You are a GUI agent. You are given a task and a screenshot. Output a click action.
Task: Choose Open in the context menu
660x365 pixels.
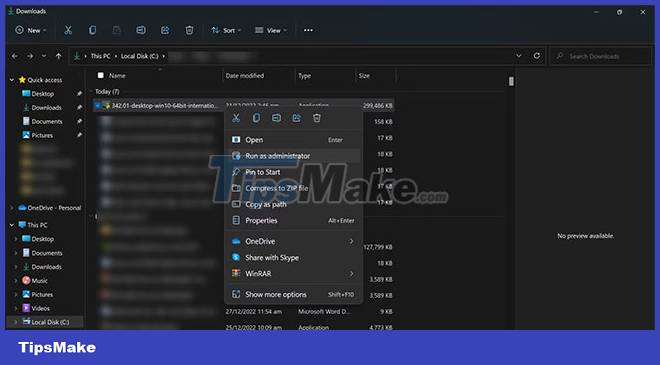point(293,140)
